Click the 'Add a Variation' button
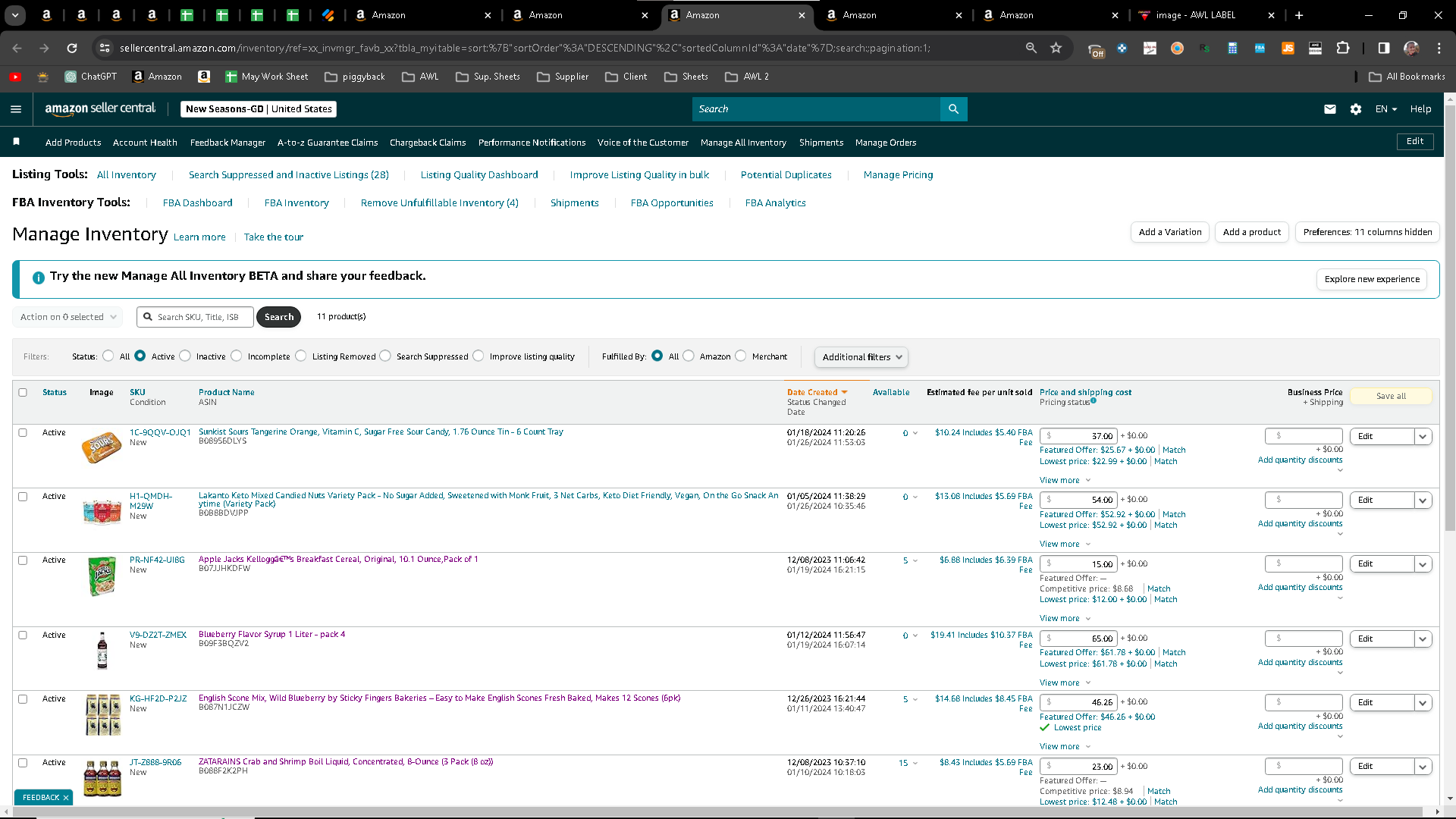This screenshot has width=1456, height=819. (x=1170, y=232)
